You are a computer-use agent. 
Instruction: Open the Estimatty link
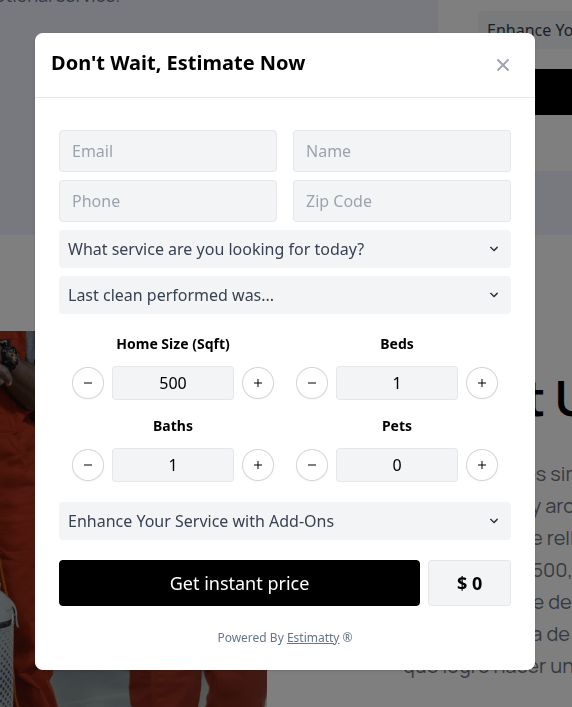coord(313,638)
